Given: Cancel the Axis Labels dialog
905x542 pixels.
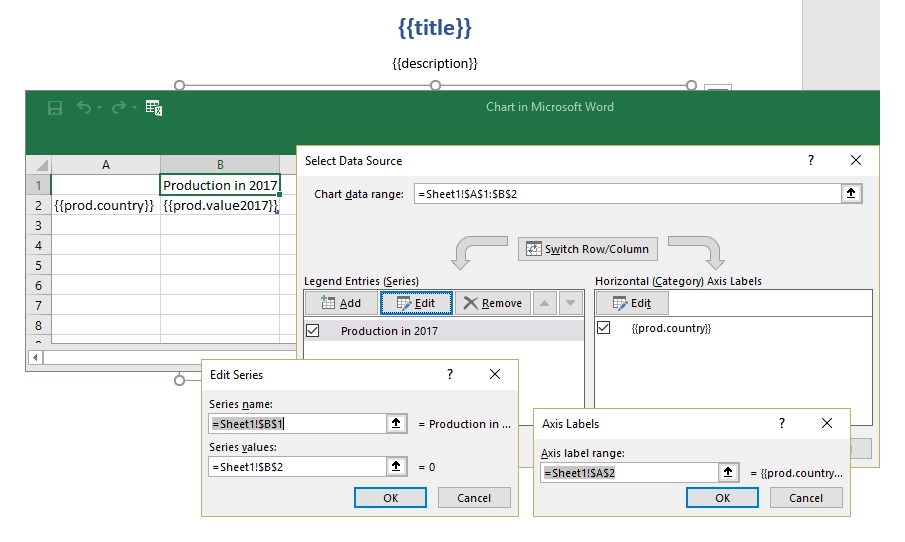Looking at the screenshot, I should click(x=806, y=498).
